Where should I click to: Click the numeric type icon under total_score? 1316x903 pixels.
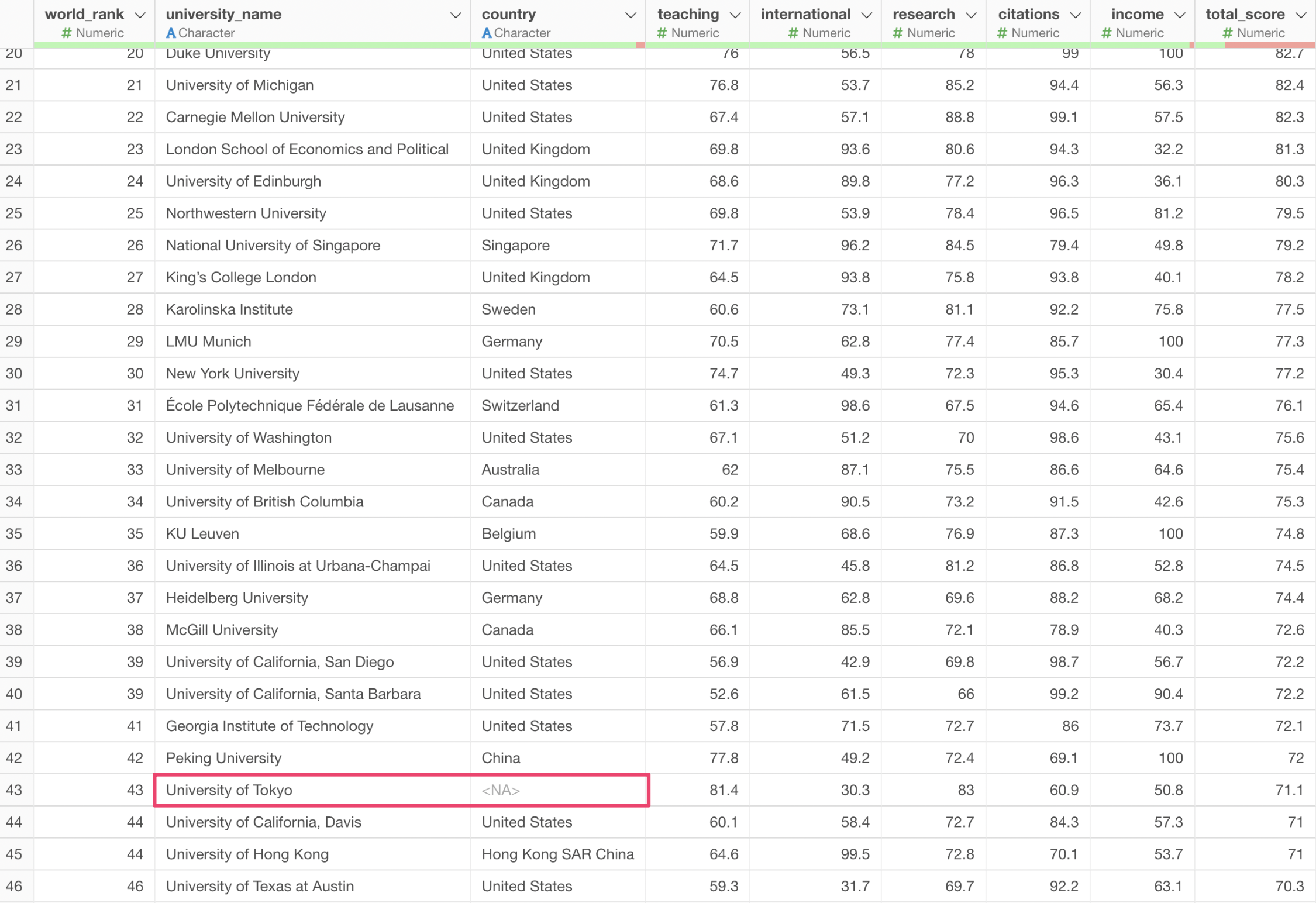pyautogui.click(x=1228, y=33)
